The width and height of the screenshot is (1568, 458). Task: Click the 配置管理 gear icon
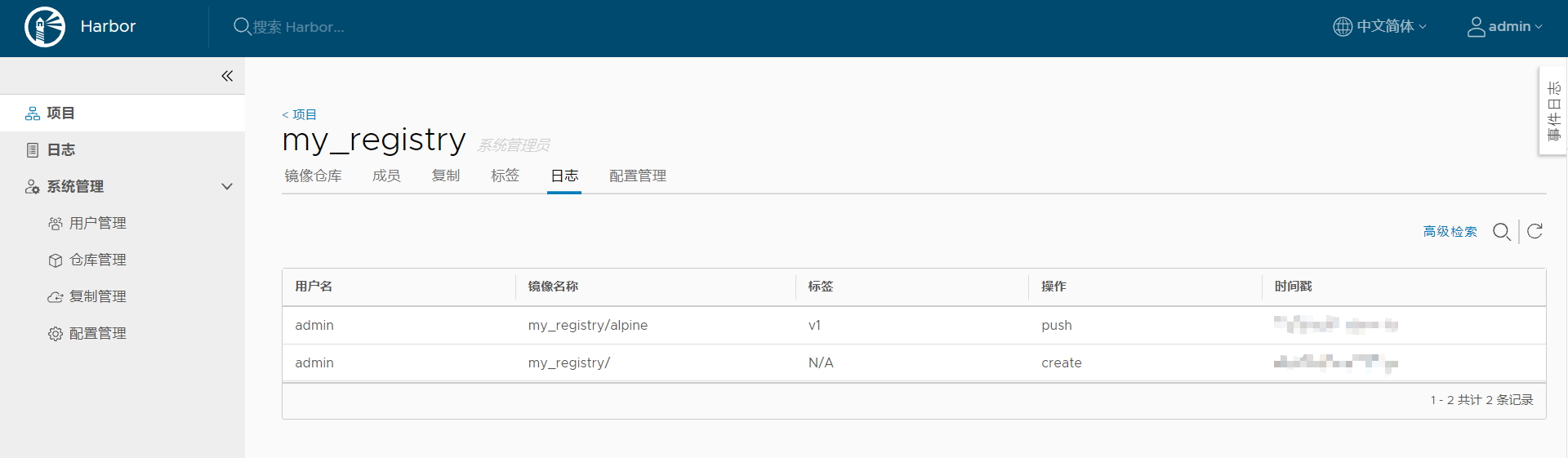click(x=56, y=334)
